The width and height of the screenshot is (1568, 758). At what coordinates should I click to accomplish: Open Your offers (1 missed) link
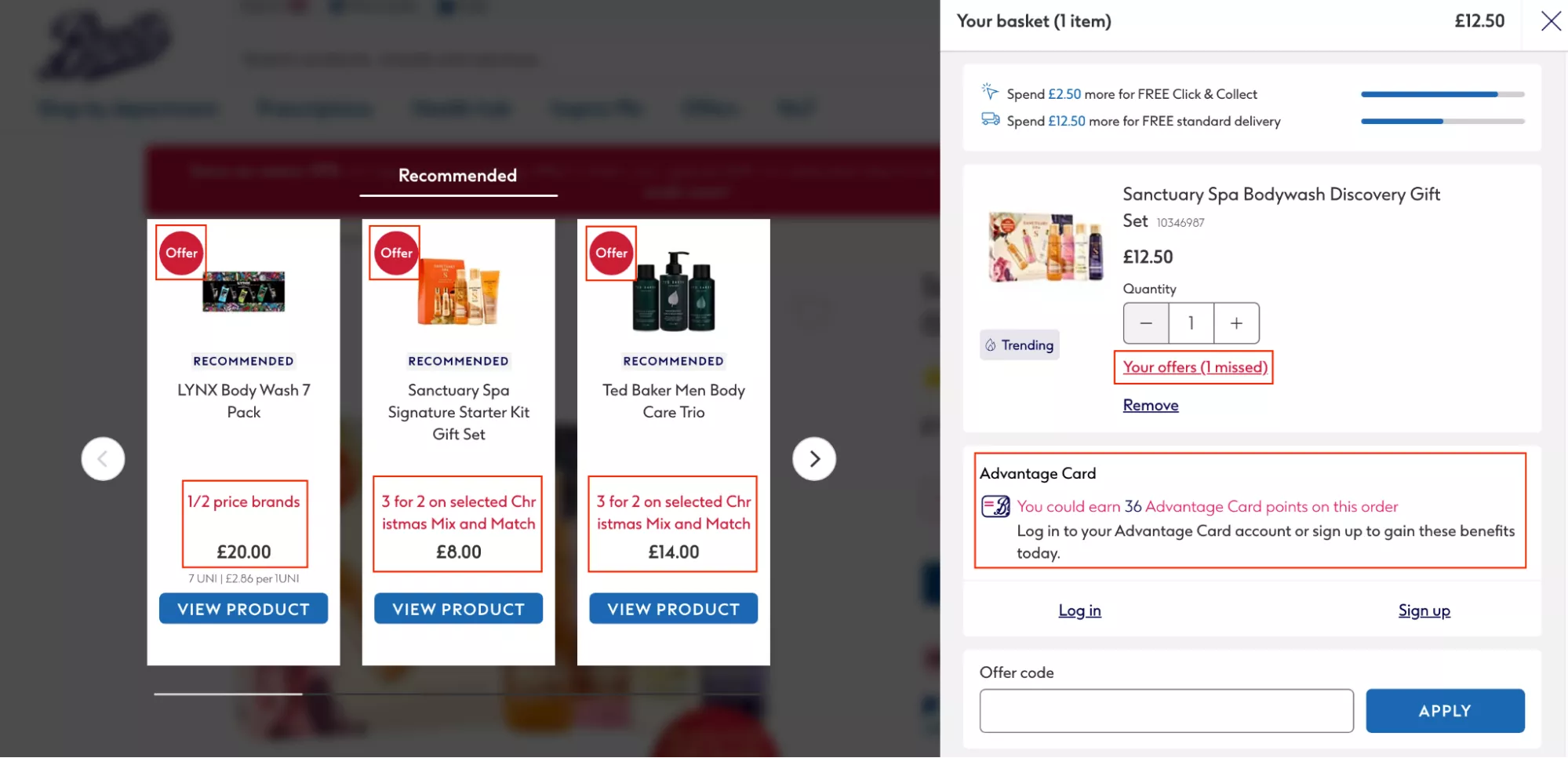coord(1194,367)
